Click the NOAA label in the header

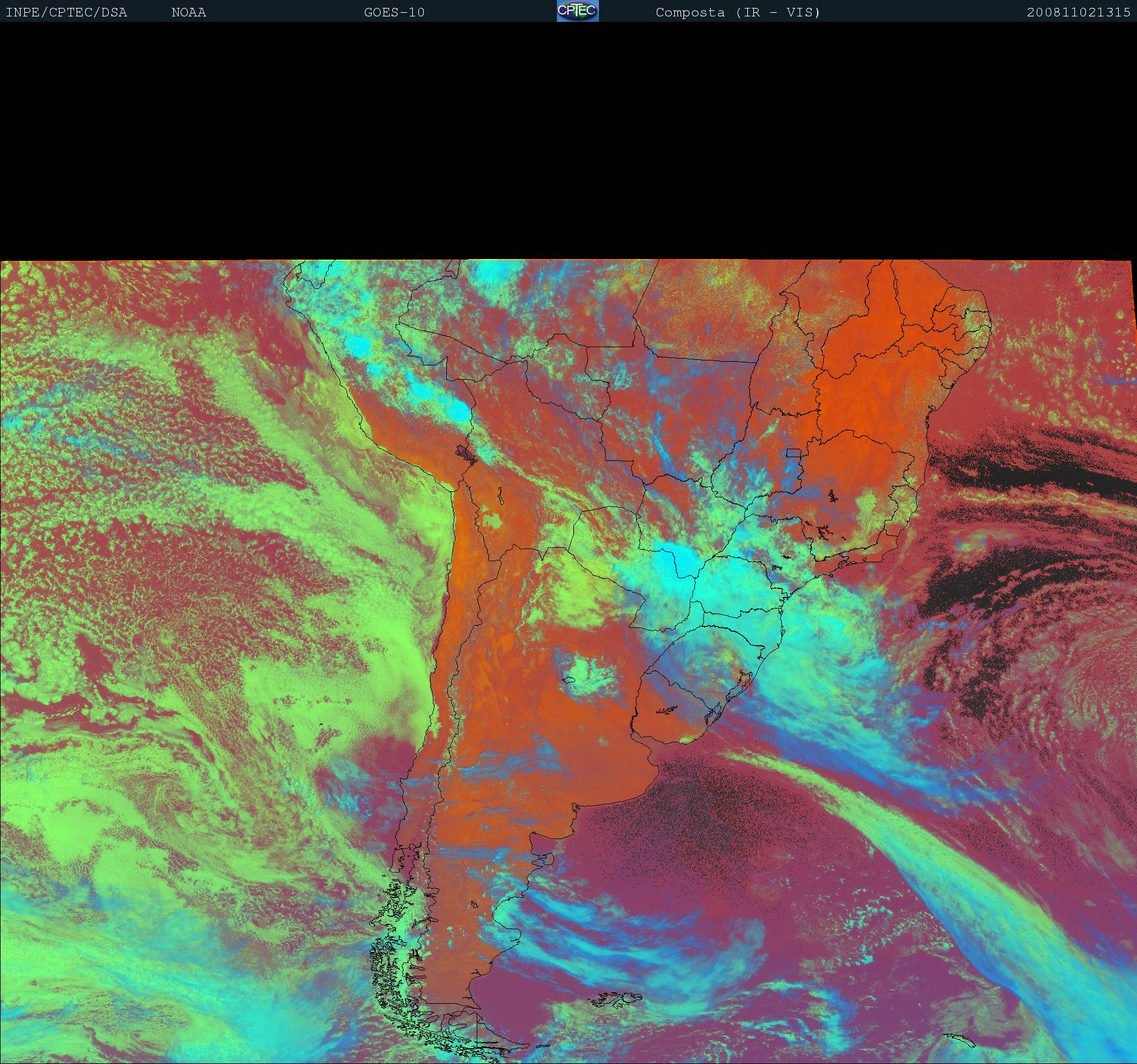pos(188,12)
